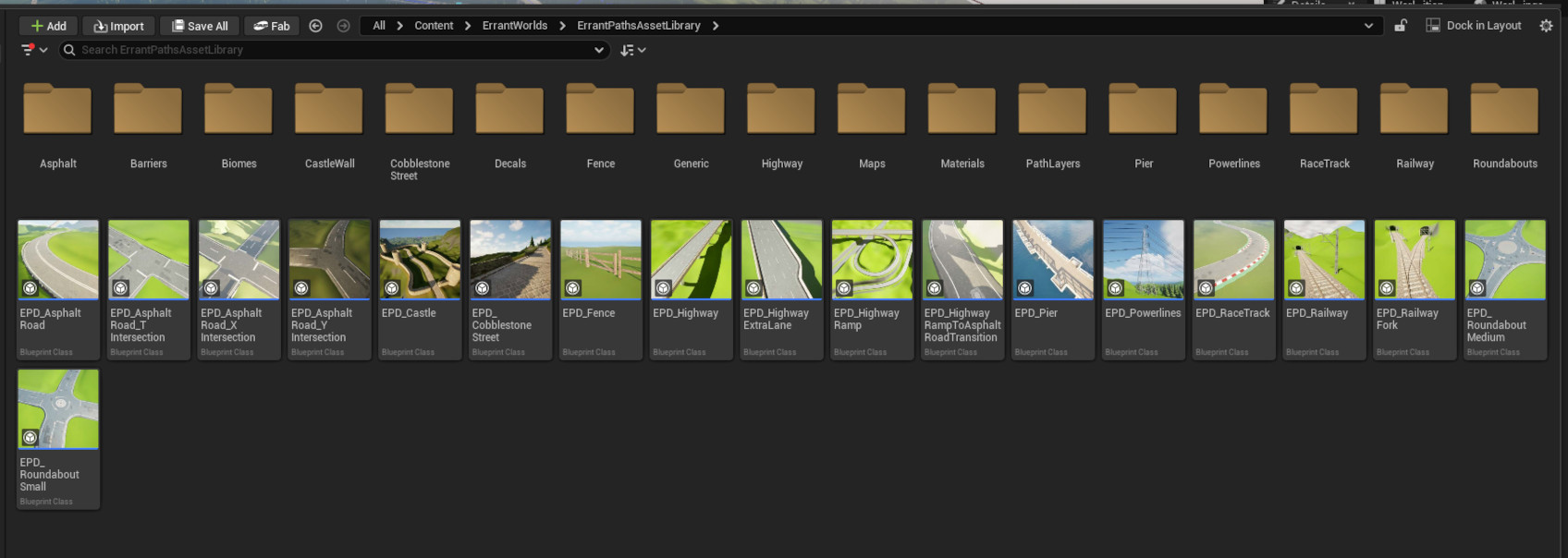Open the sort options dropdown

[x=633, y=50]
